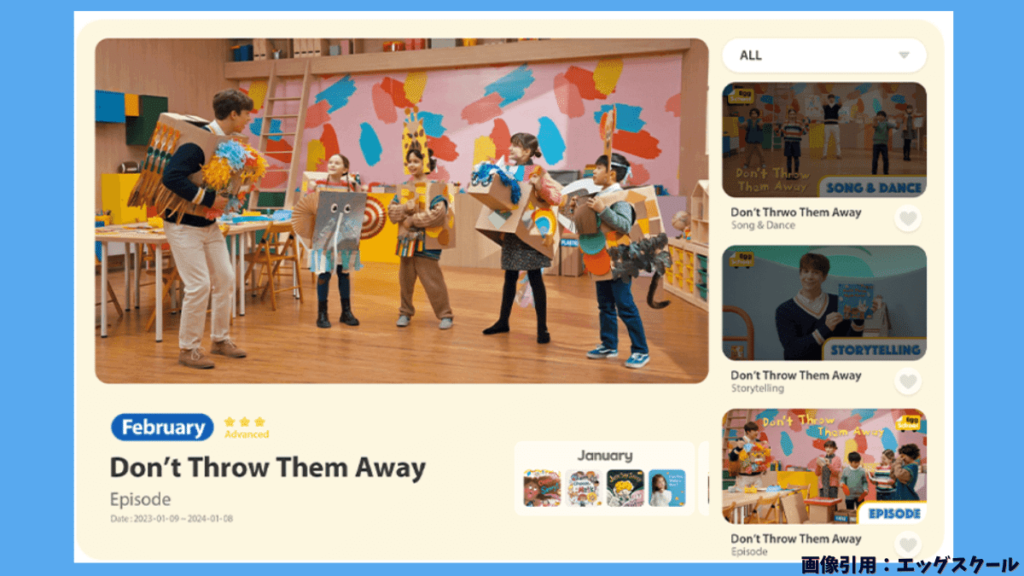Play the main Don't Throw Them Away video
This screenshot has height=576, width=1024.
tap(402, 210)
